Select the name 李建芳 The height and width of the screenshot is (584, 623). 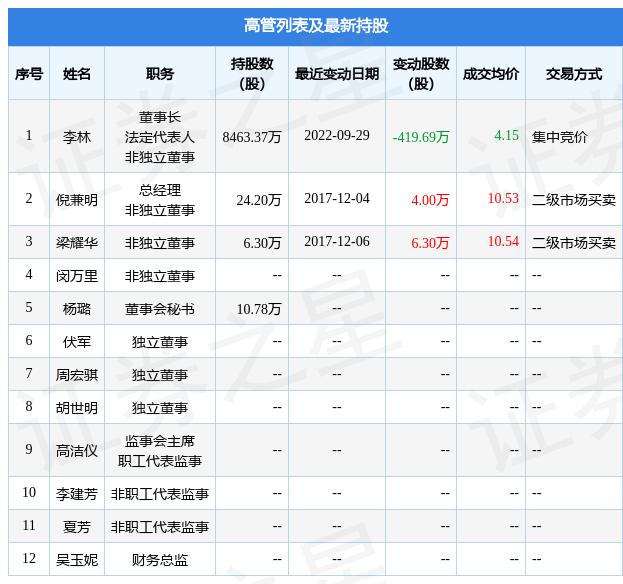[x=77, y=494]
